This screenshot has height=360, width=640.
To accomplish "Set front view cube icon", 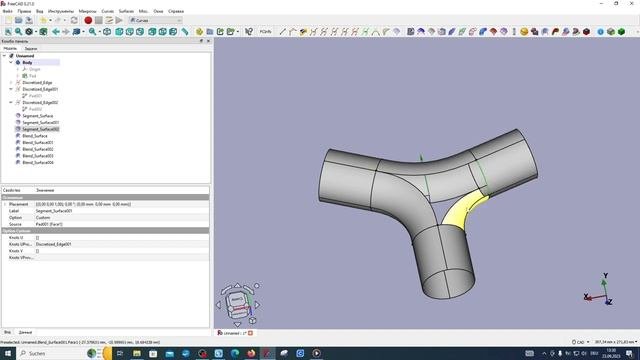I will (119, 31).
